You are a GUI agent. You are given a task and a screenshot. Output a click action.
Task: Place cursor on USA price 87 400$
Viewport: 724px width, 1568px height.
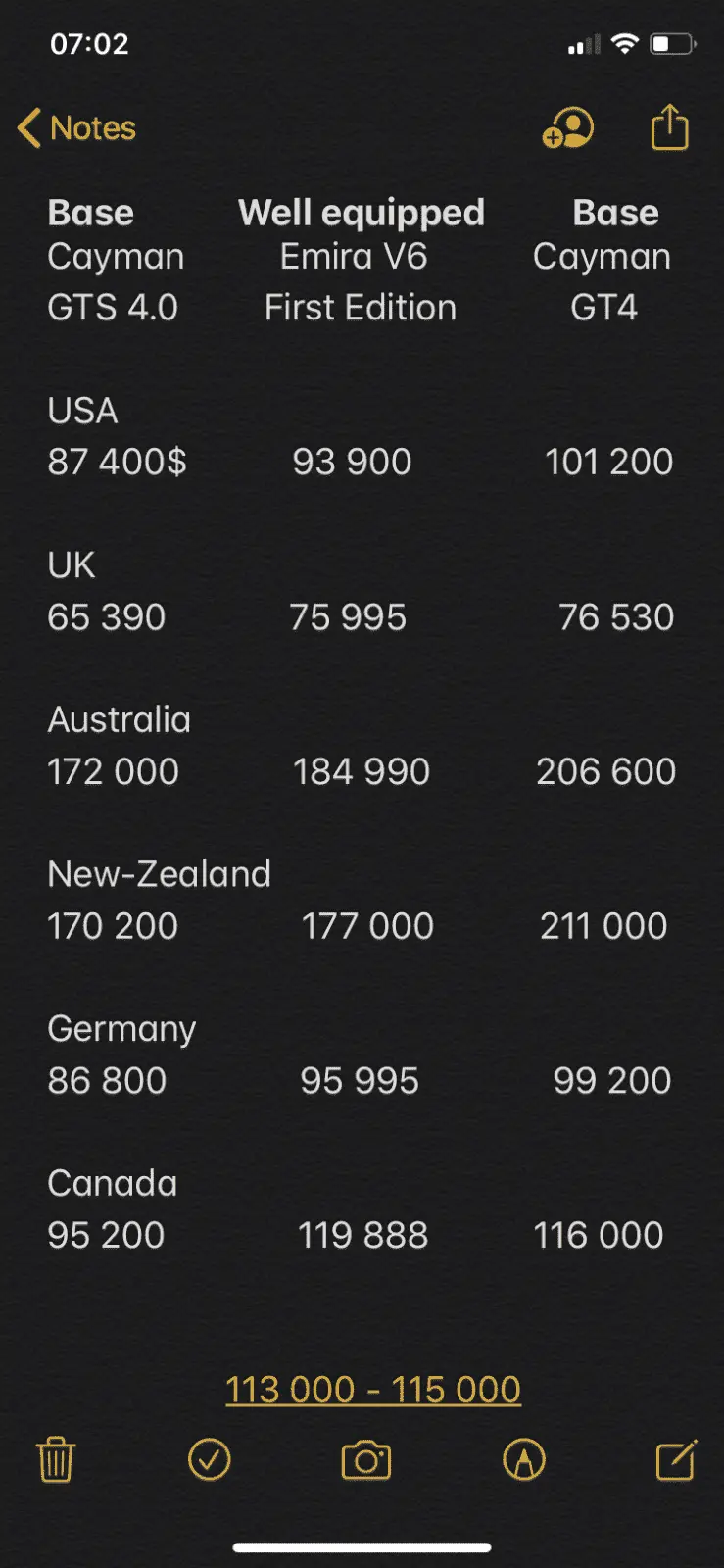pyautogui.click(x=117, y=462)
